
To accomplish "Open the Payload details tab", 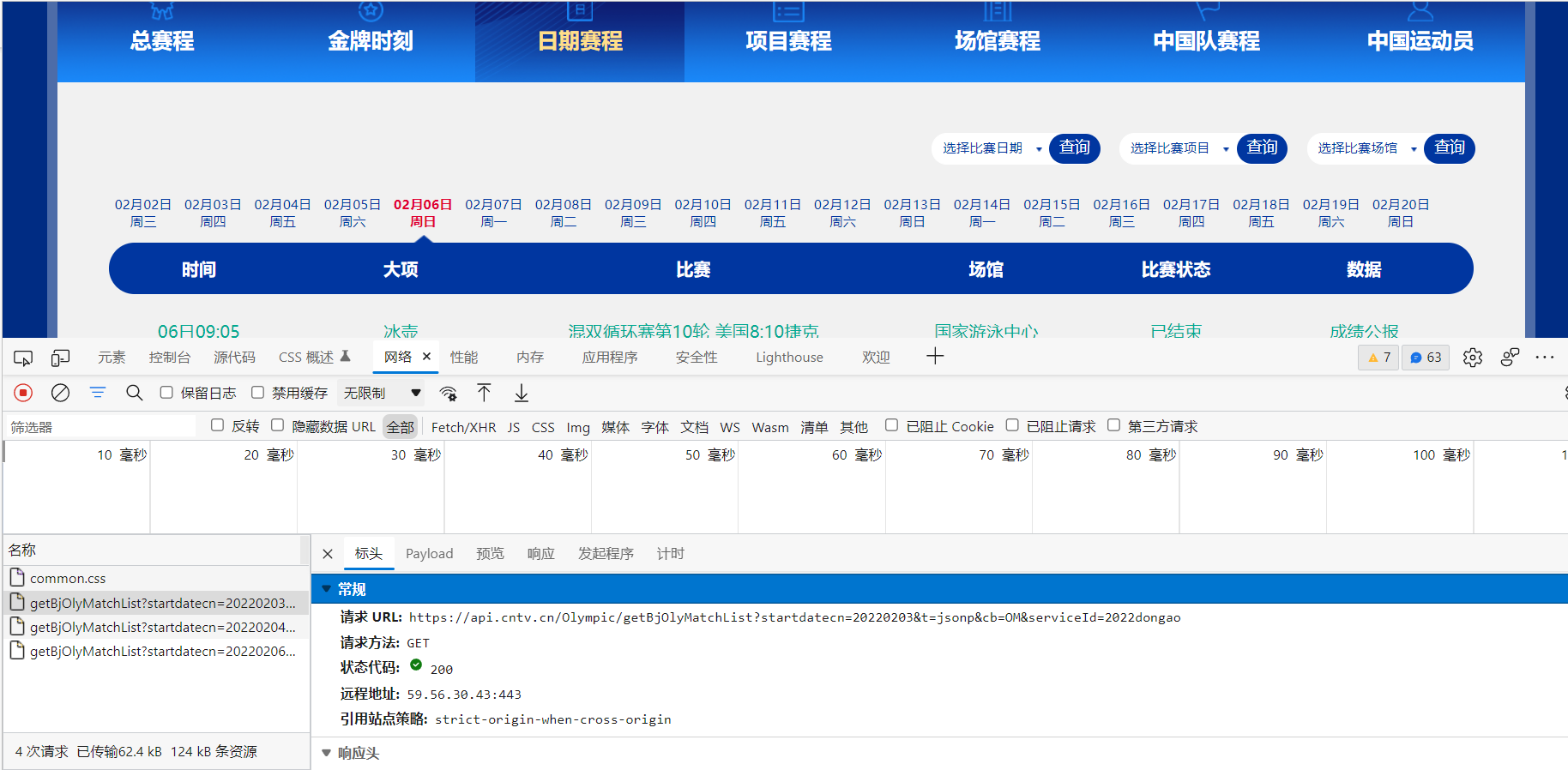I will pyautogui.click(x=429, y=554).
